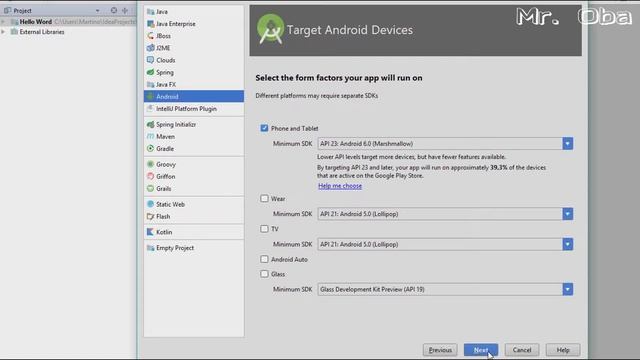
Task: Choose the Flash icon
Action: tap(150, 216)
